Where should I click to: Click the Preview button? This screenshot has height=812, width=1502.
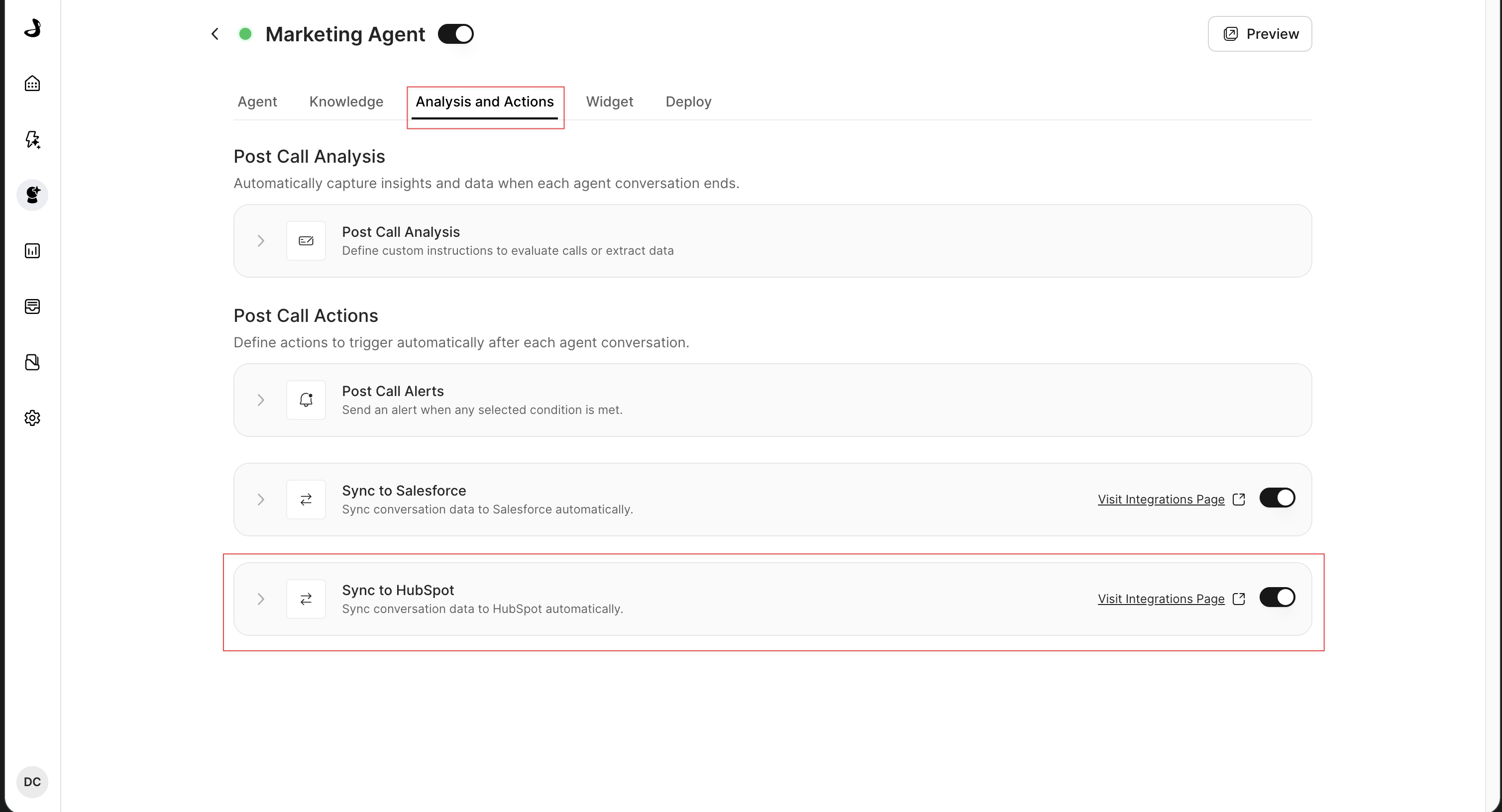tap(1260, 34)
